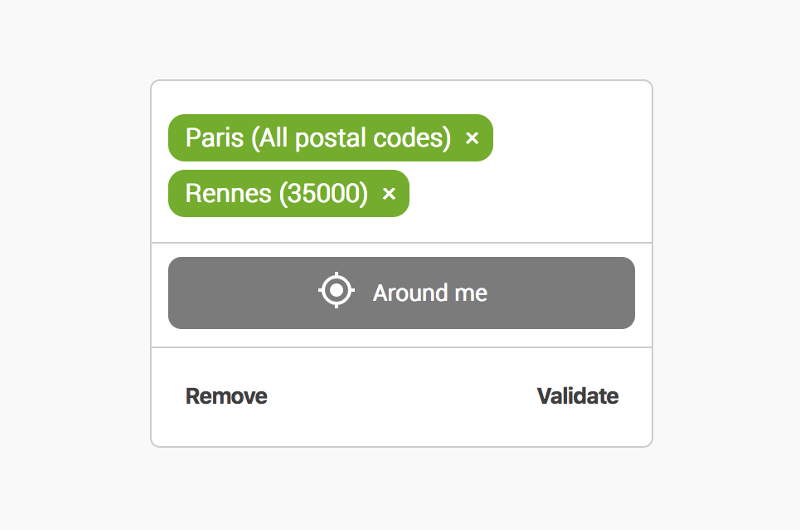The image size is (800, 530).
Task: Use geolocation via the target icon
Action: [x=337, y=291]
